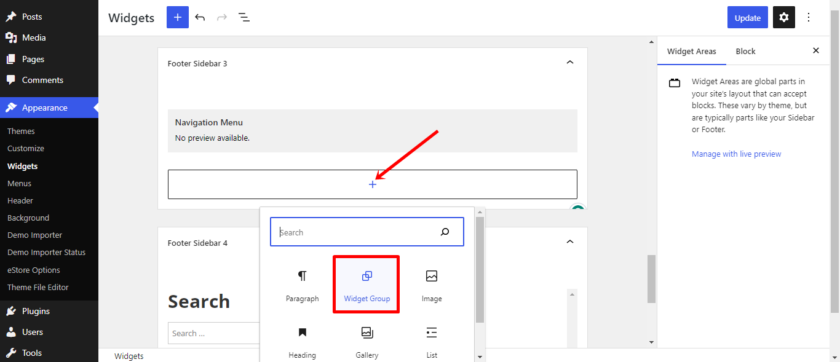The image size is (840, 362).
Task: Close the settings sidebar
Action: pos(816,50)
